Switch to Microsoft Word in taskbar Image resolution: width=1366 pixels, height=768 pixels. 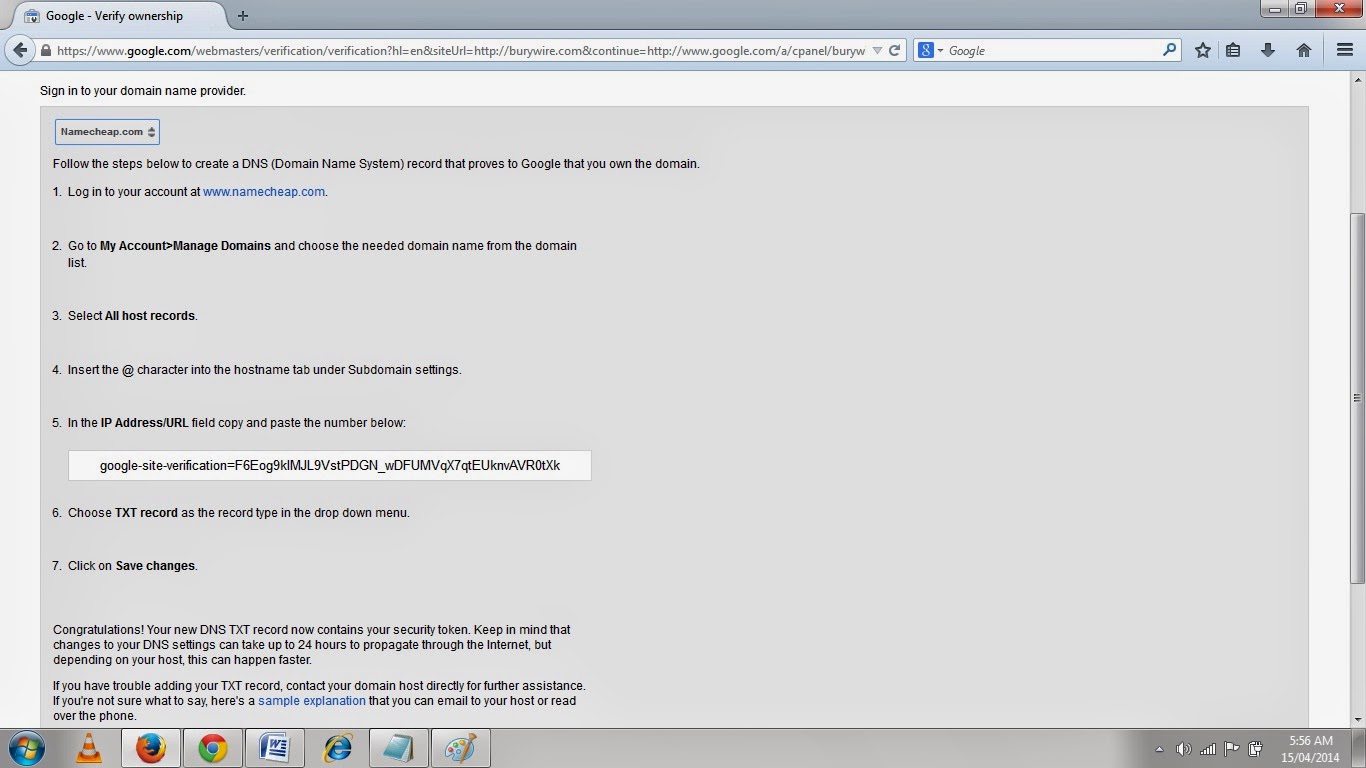[x=274, y=748]
